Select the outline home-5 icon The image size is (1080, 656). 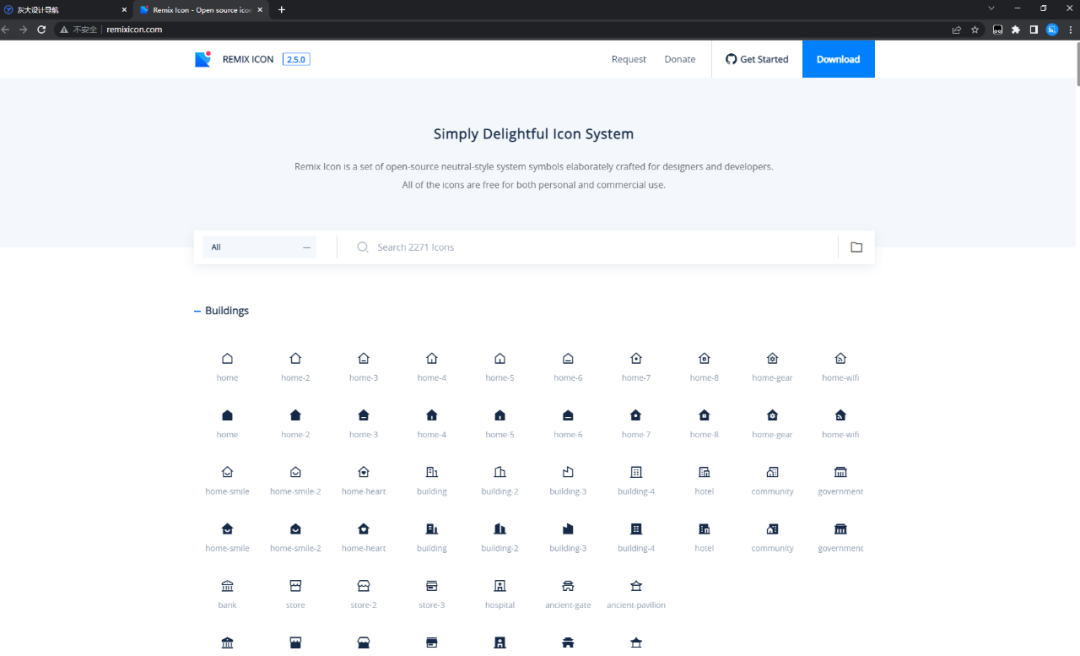click(x=500, y=358)
